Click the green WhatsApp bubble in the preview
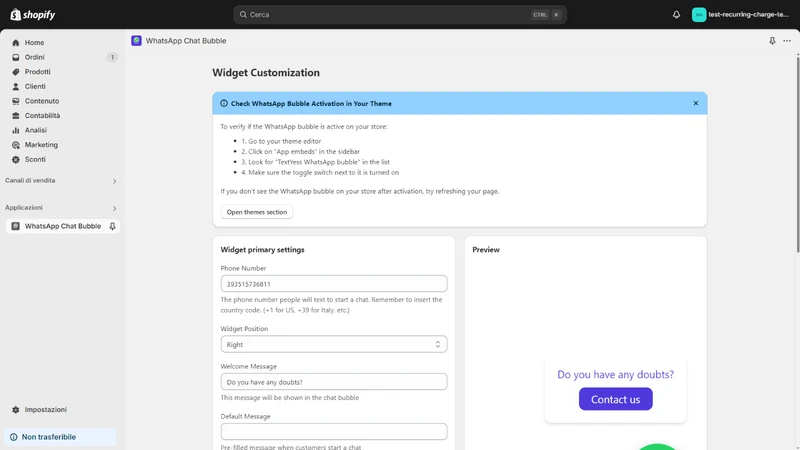The width and height of the screenshot is (800, 450). (x=657, y=447)
